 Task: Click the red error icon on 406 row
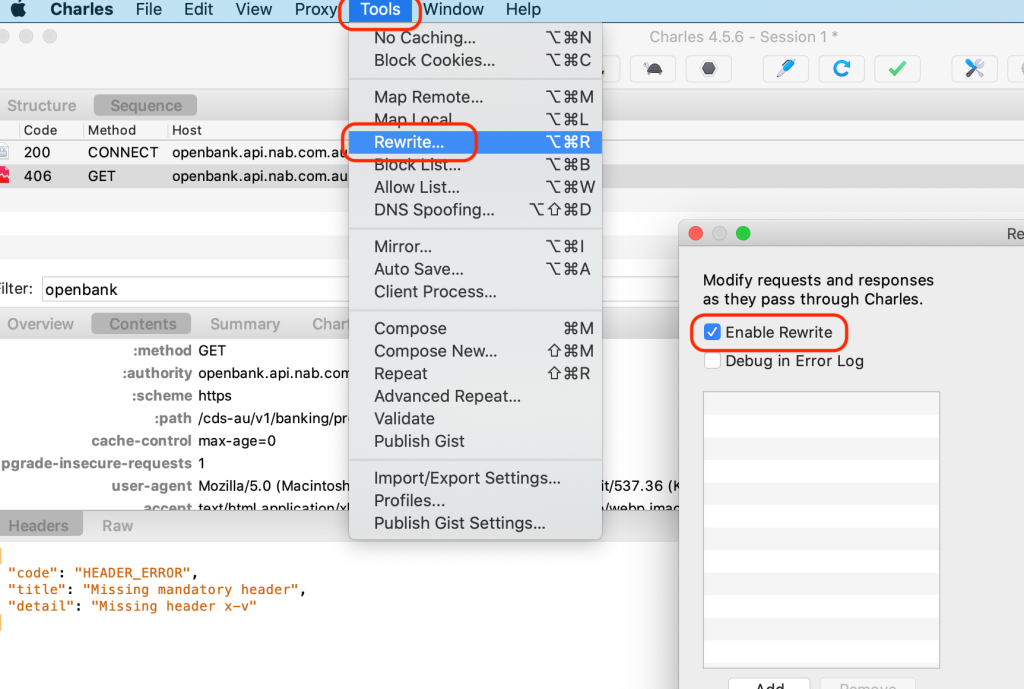coord(4,175)
